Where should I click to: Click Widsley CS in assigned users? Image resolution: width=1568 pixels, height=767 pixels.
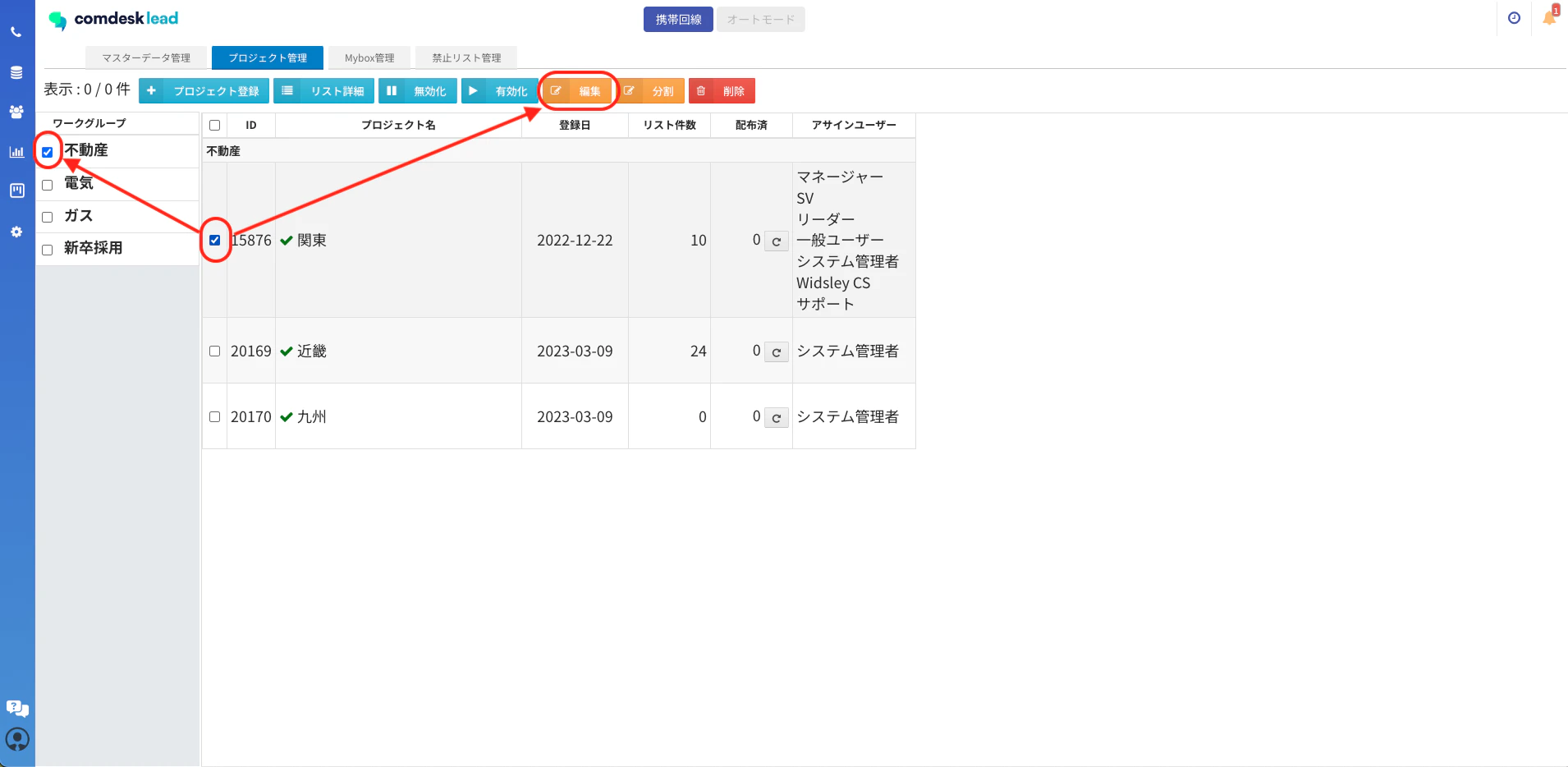pyautogui.click(x=833, y=283)
